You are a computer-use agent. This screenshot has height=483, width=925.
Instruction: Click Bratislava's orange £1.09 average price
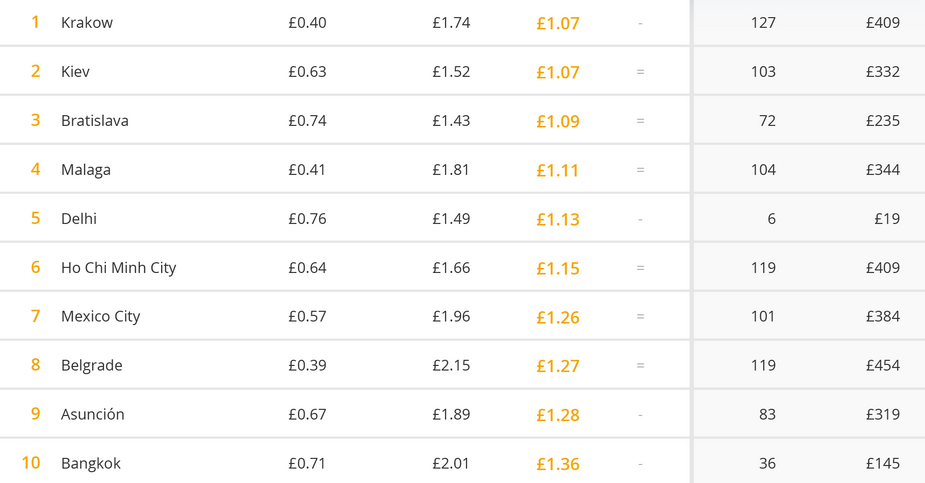(558, 122)
